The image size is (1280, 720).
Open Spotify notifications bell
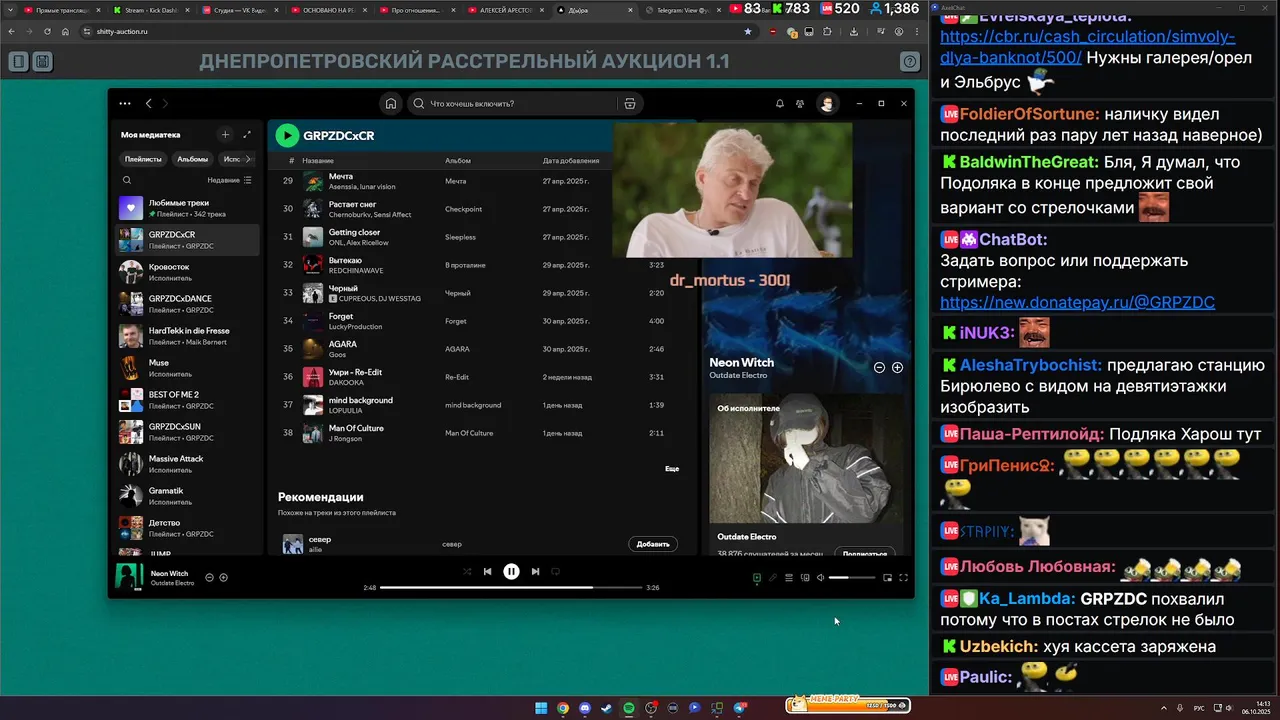point(780,103)
